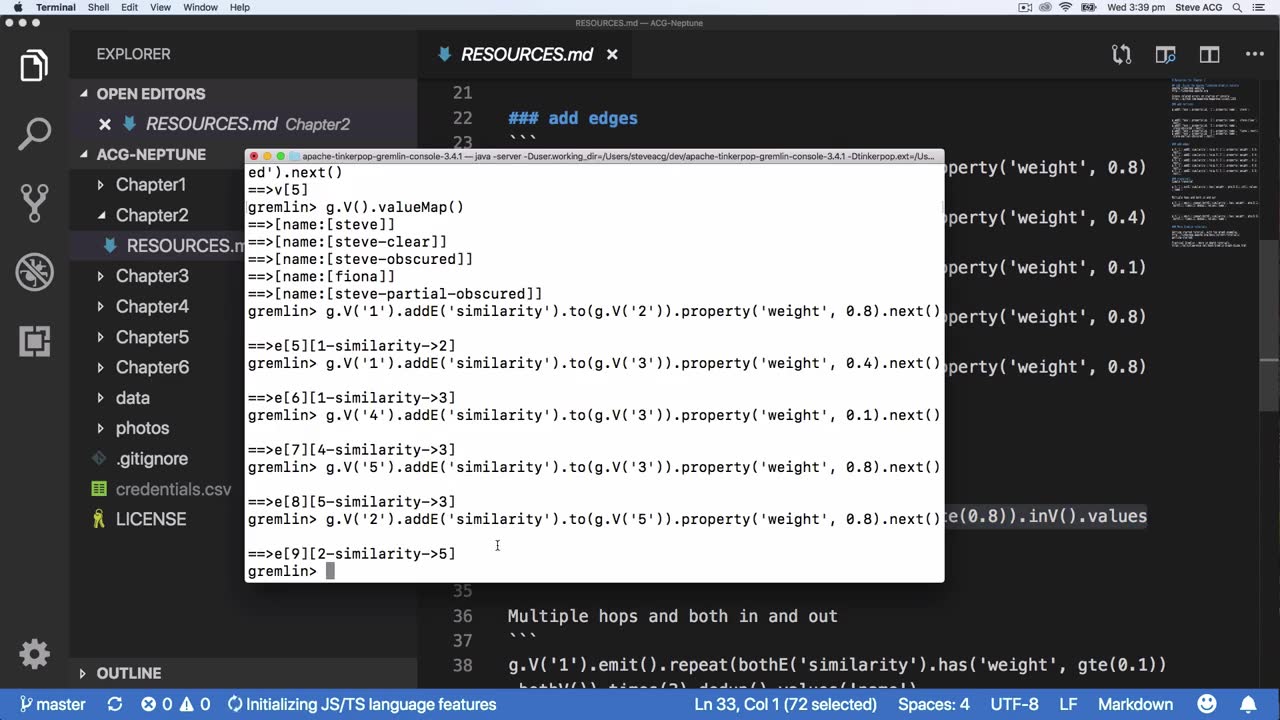Click the Ln 33, Col 1 position indicator
Screen dimensions: 1280x720
[785, 704]
